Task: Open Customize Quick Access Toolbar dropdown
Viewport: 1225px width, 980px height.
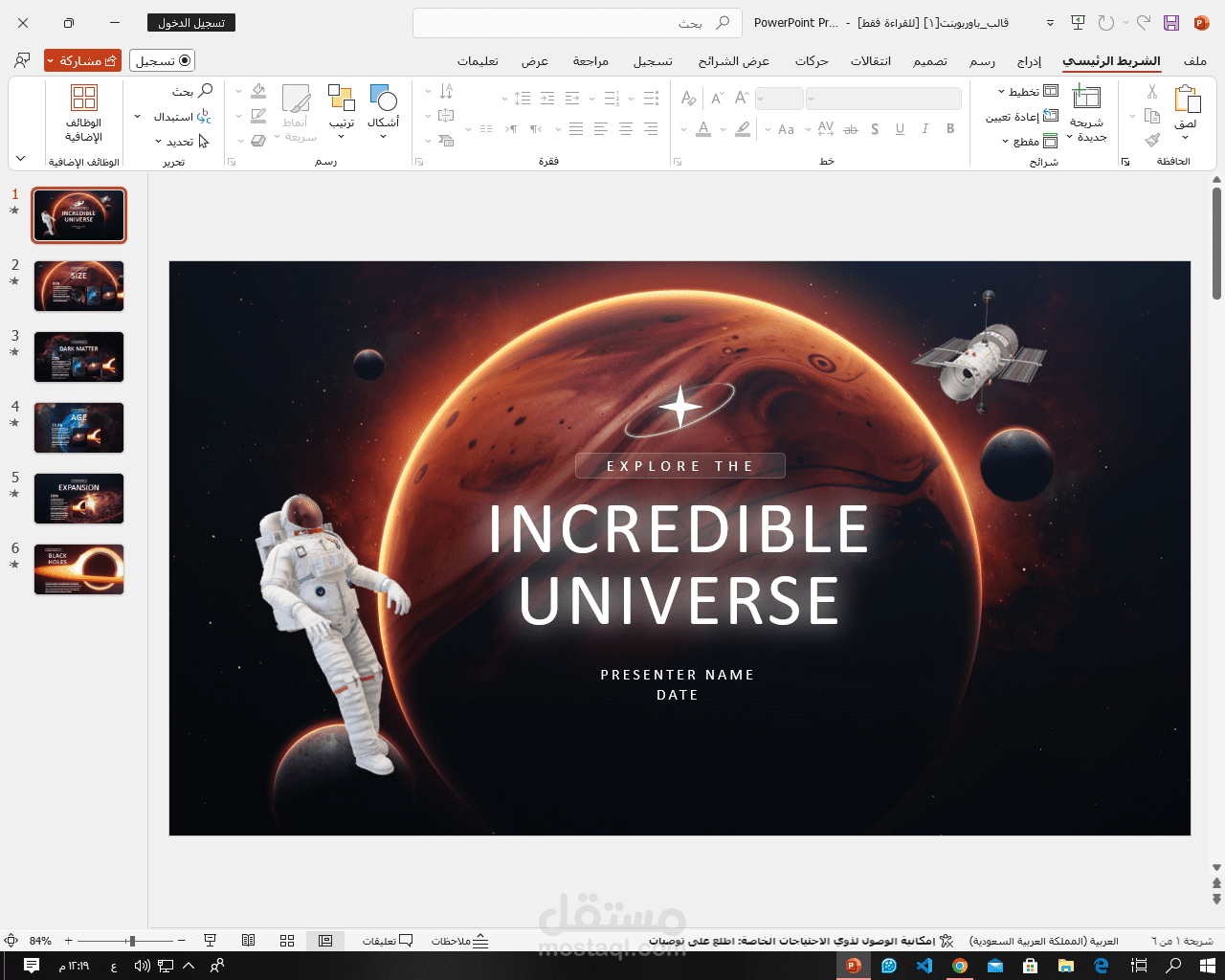Action: coord(1050,23)
